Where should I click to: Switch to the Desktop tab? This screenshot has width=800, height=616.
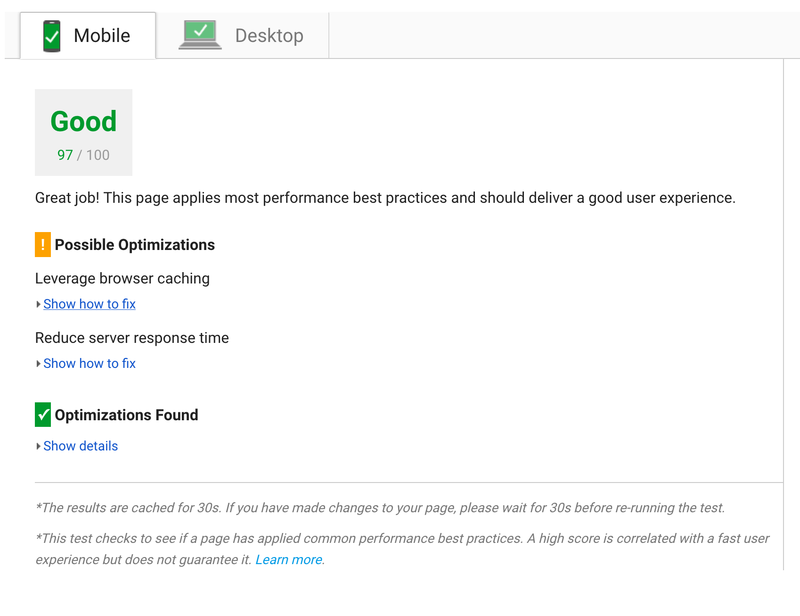(242, 36)
